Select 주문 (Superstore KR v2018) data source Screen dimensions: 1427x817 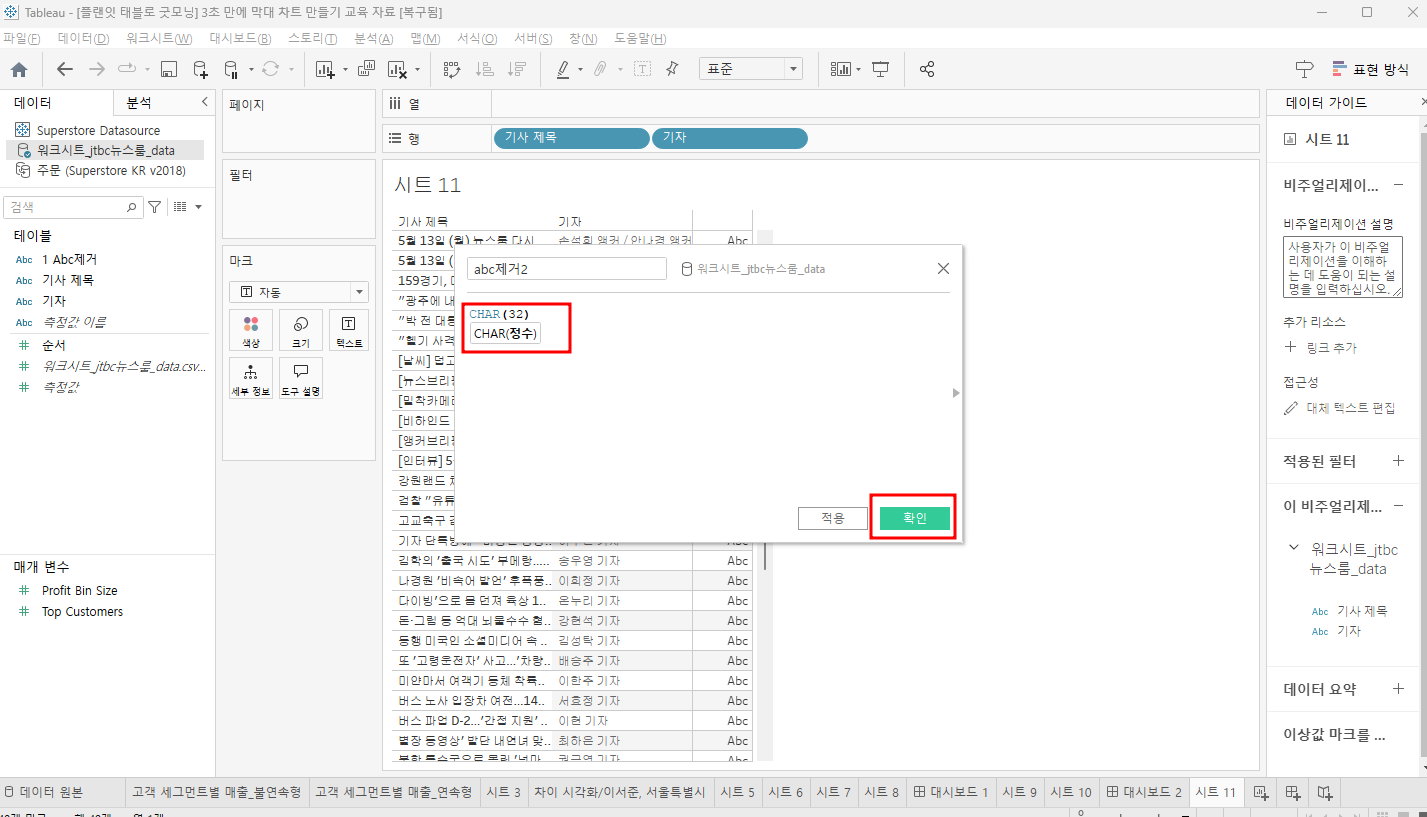pos(111,170)
